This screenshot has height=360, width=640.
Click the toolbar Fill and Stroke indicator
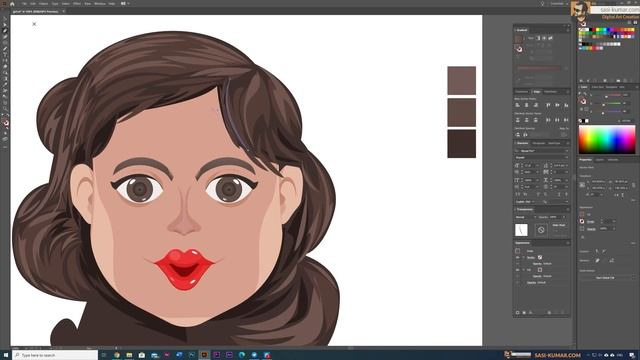pyautogui.click(x=5, y=121)
